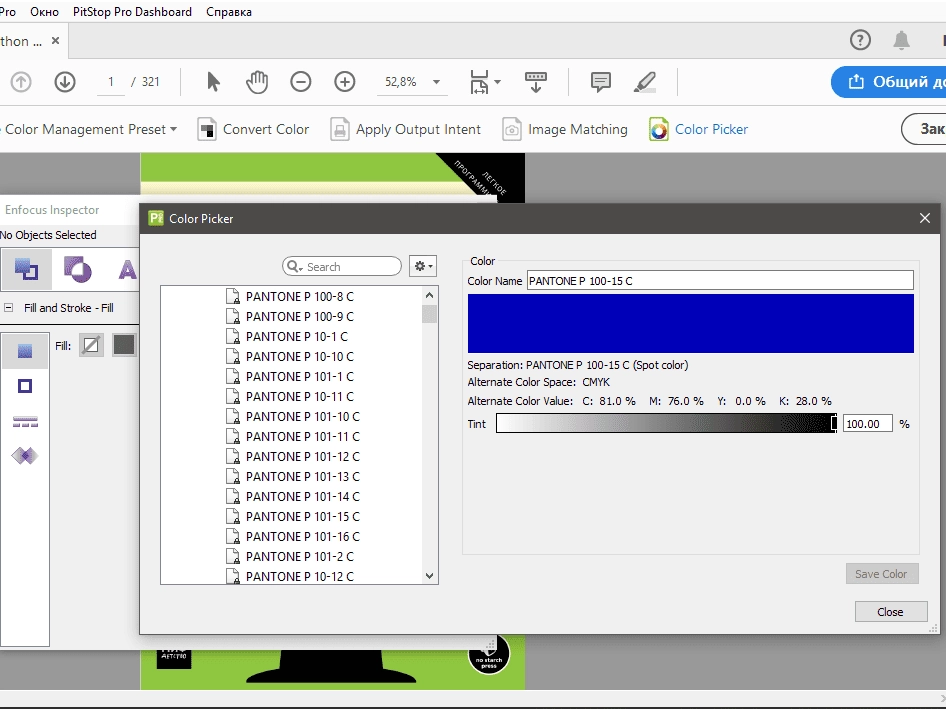Close the document tab
Screen dimensions: 946x710
(x=56, y=40)
